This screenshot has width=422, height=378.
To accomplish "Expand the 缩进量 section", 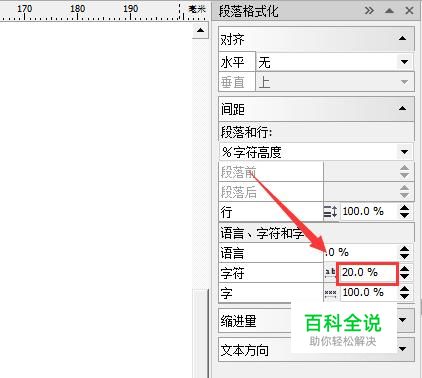I will tap(403, 320).
